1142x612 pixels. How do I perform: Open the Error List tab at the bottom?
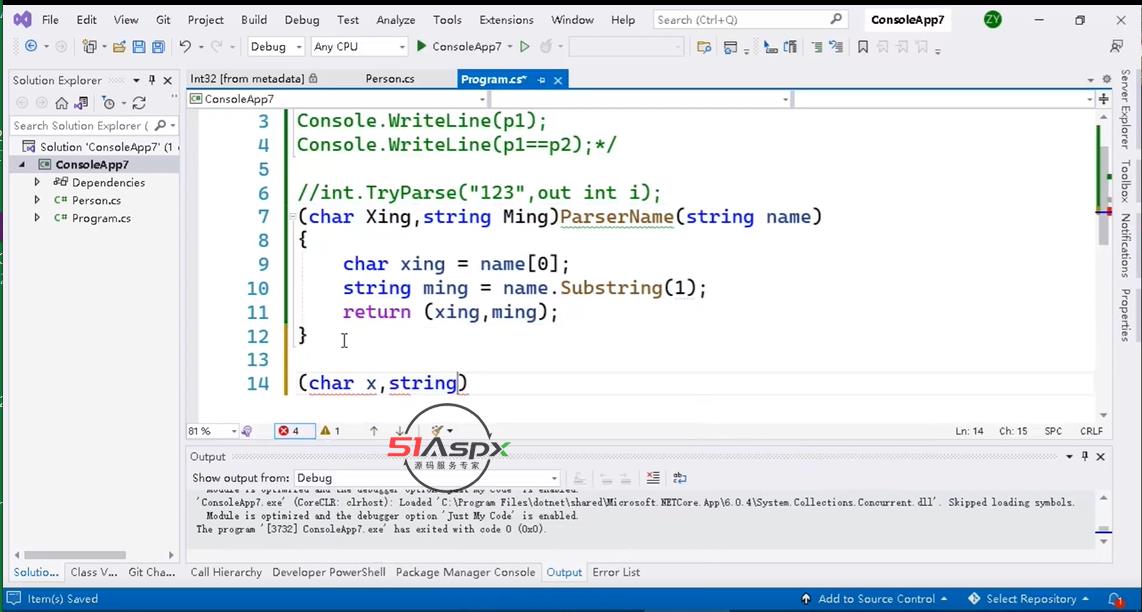(616, 572)
